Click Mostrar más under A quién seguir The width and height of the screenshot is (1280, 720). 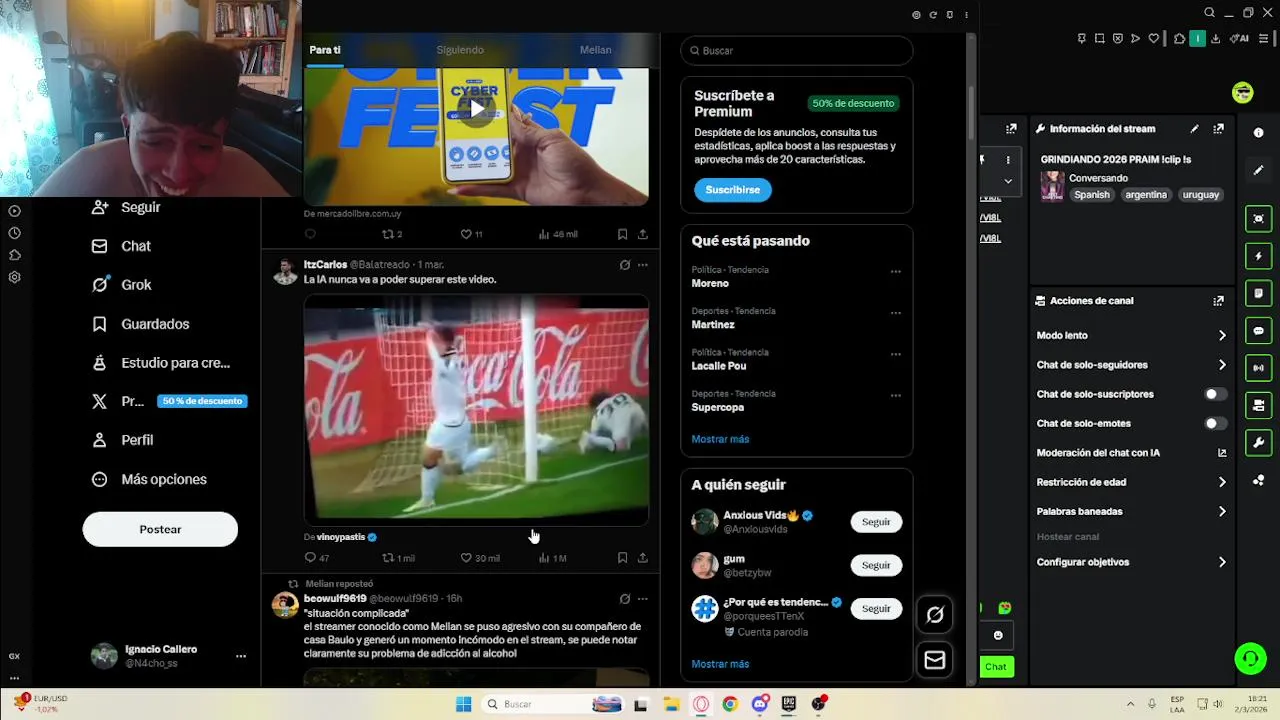tap(720, 664)
